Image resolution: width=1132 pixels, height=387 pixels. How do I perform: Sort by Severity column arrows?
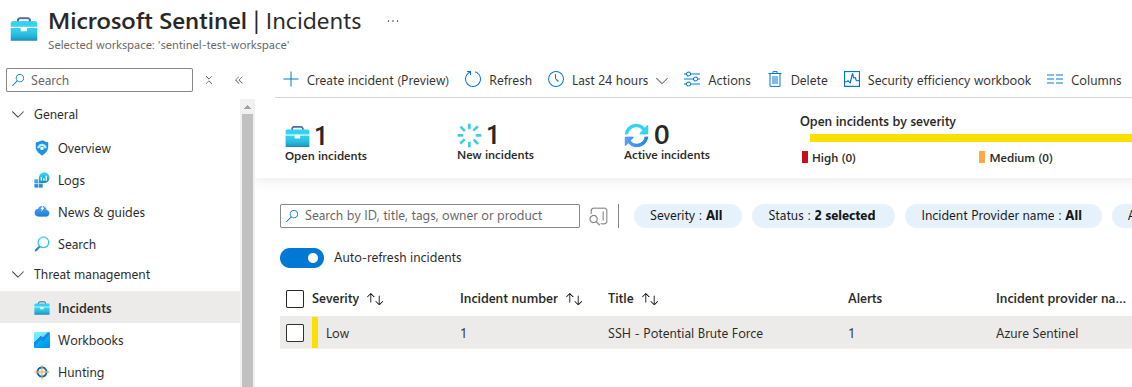375,299
